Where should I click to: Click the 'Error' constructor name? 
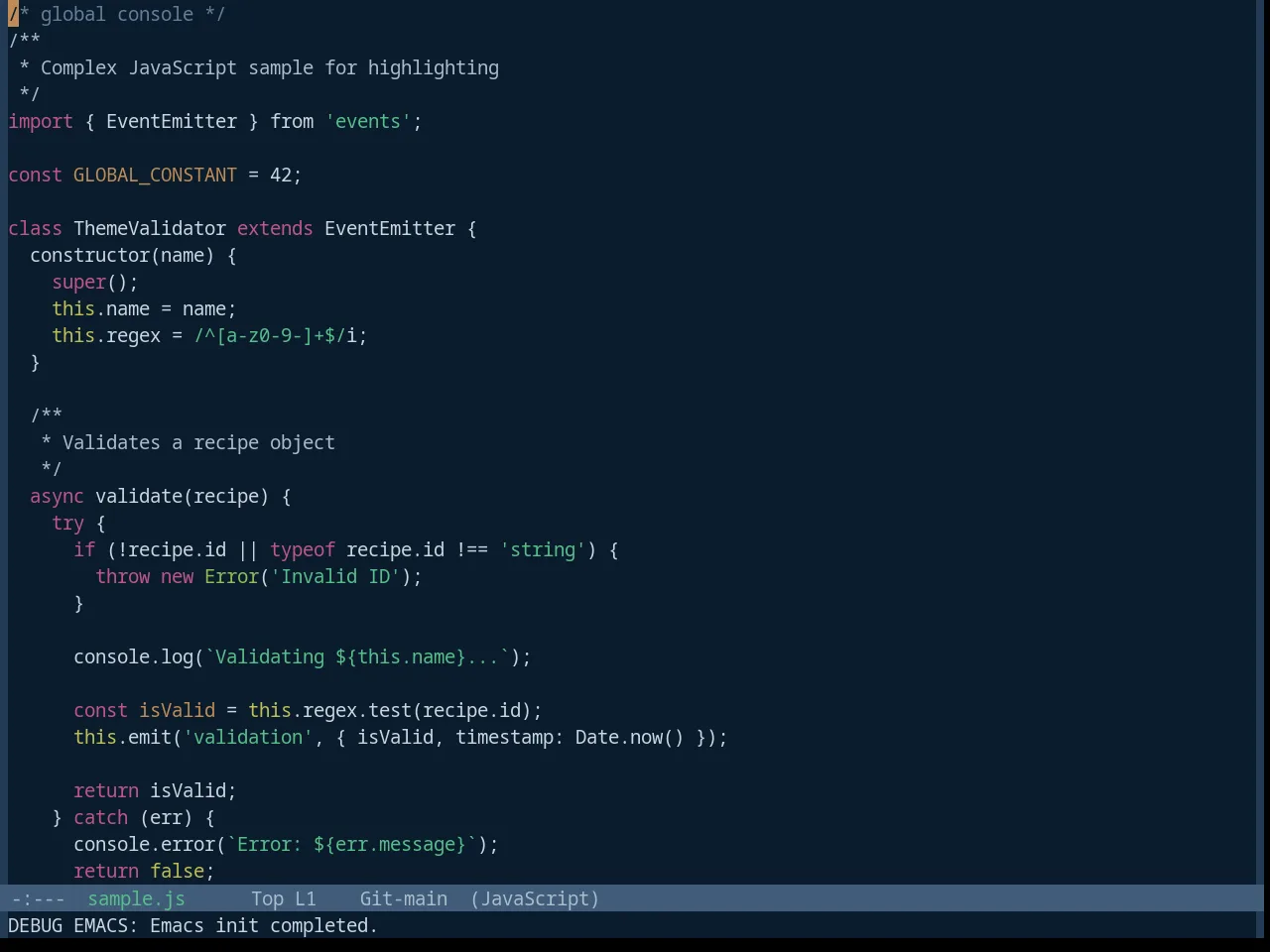coord(231,576)
